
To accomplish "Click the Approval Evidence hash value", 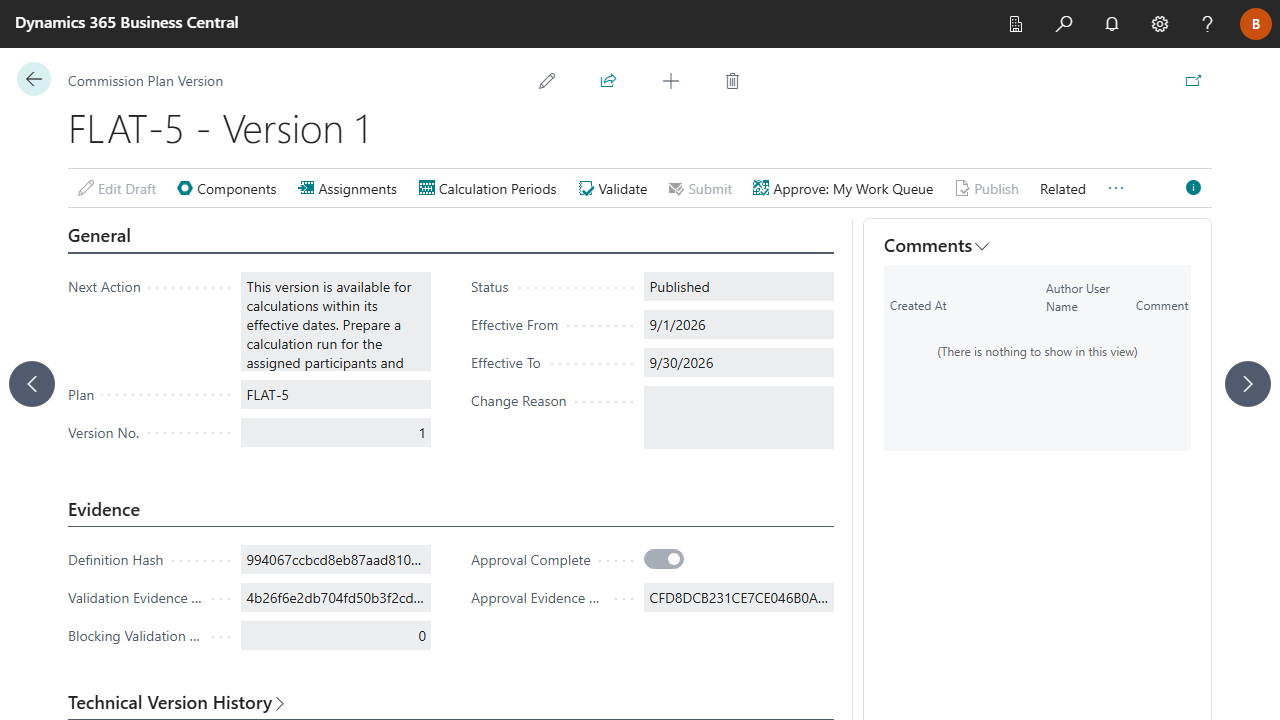I will click(739, 598).
